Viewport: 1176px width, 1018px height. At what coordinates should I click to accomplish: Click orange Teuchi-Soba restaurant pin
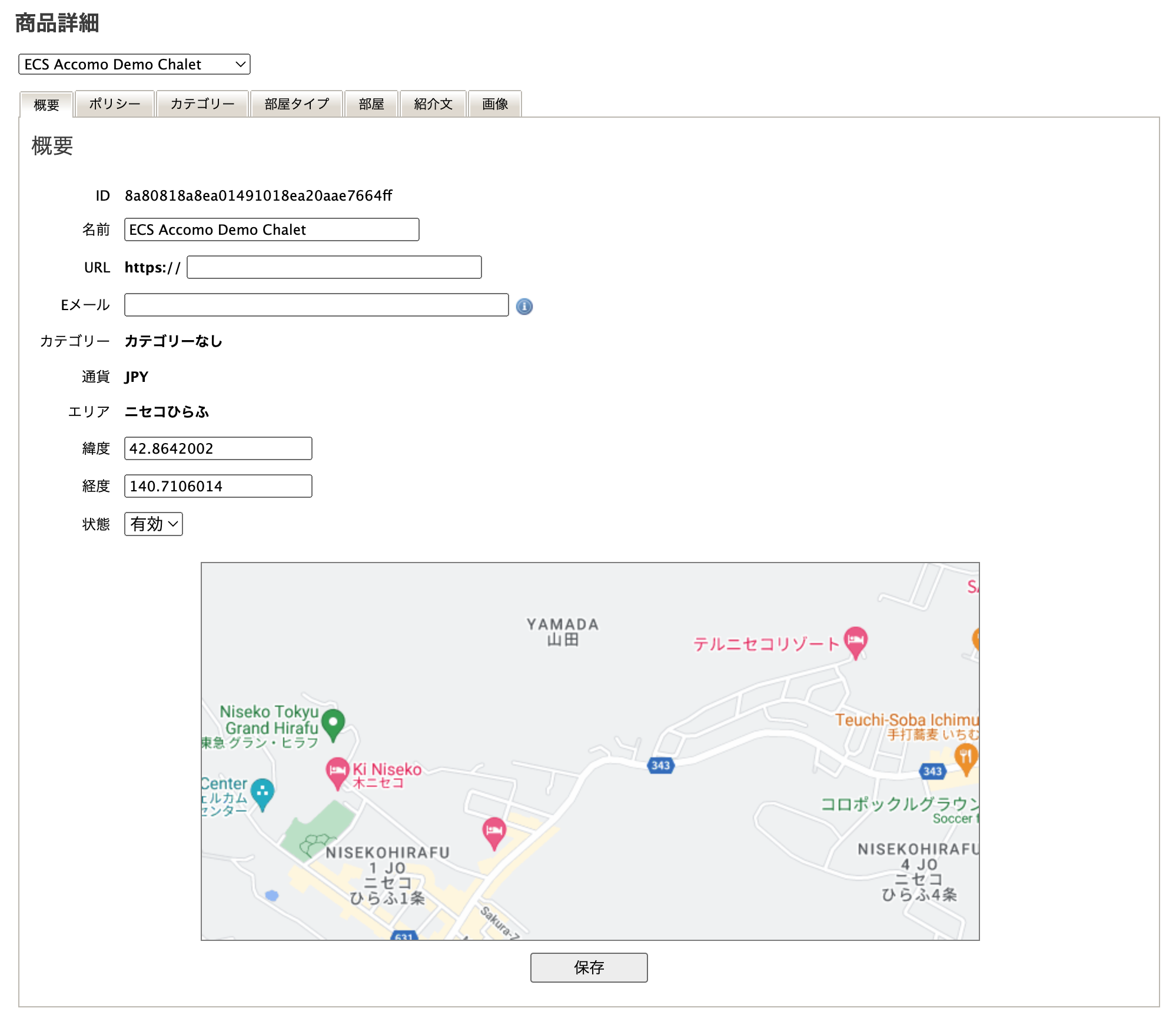click(x=965, y=757)
